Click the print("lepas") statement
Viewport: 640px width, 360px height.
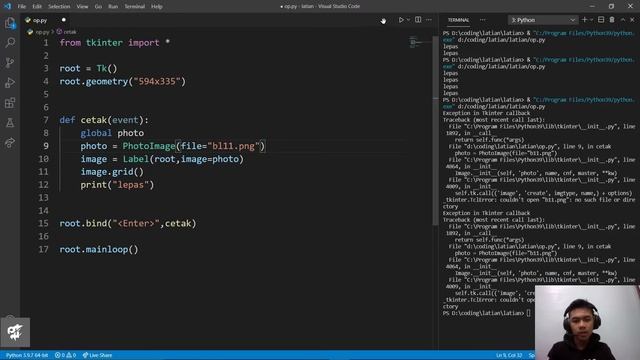coord(117,185)
